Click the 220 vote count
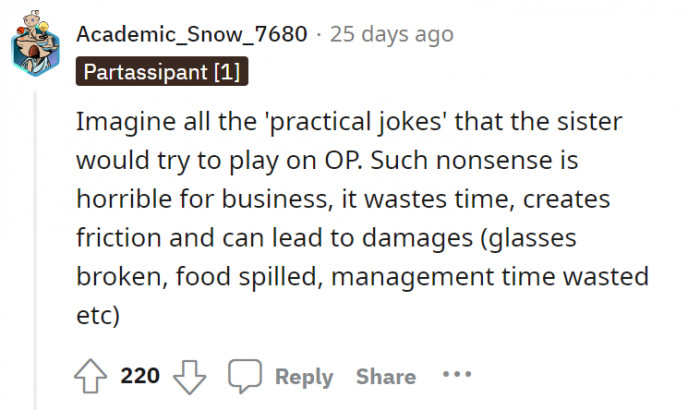 pos(140,376)
